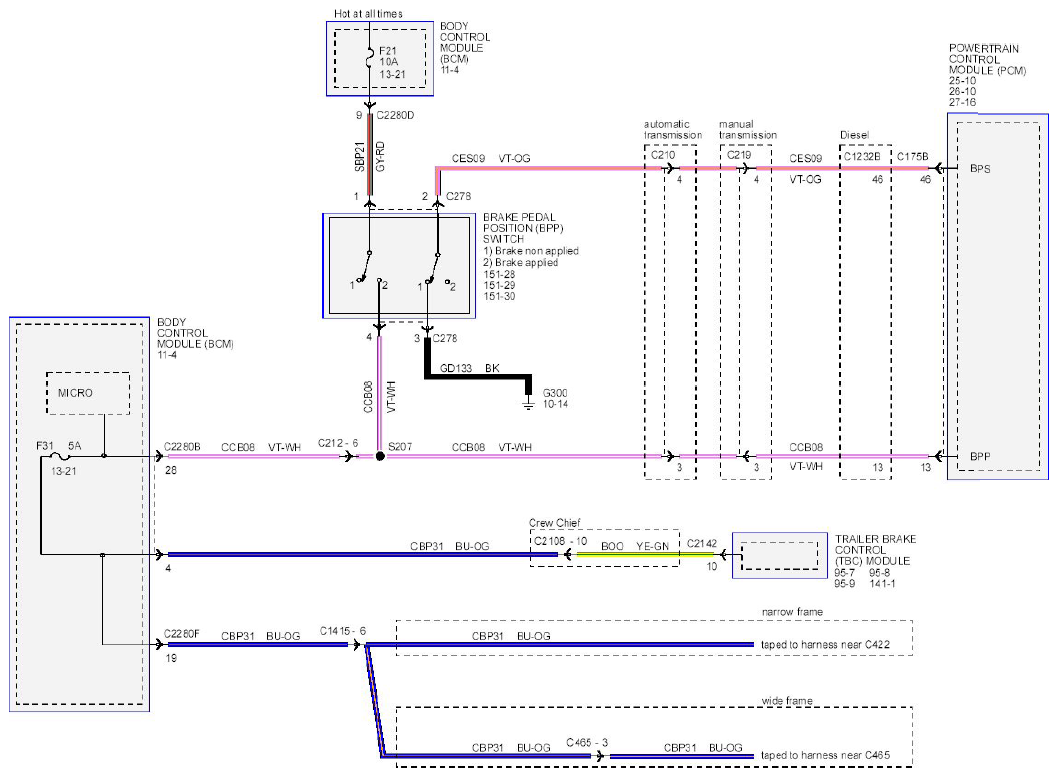Screen dimensions: 1058x777
Task: Select the F31 fuse label
Action: (45, 446)
